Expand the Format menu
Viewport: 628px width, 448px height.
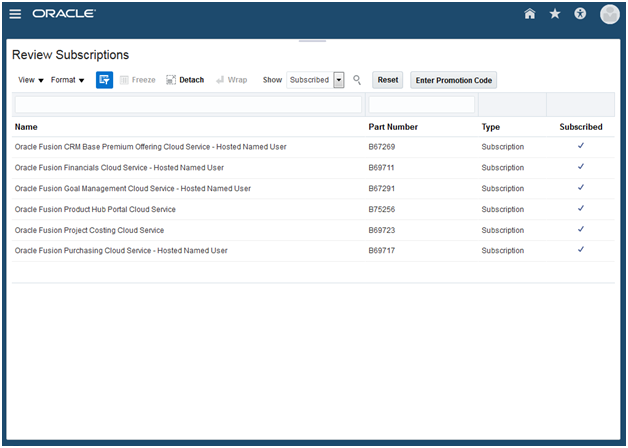click(68, 80)
